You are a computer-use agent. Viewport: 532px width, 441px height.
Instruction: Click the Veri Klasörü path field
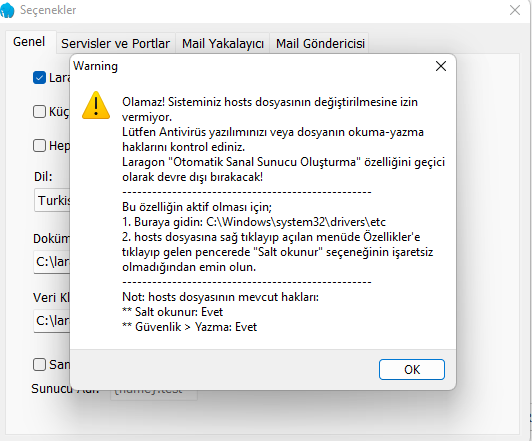(x=52, y=321)
